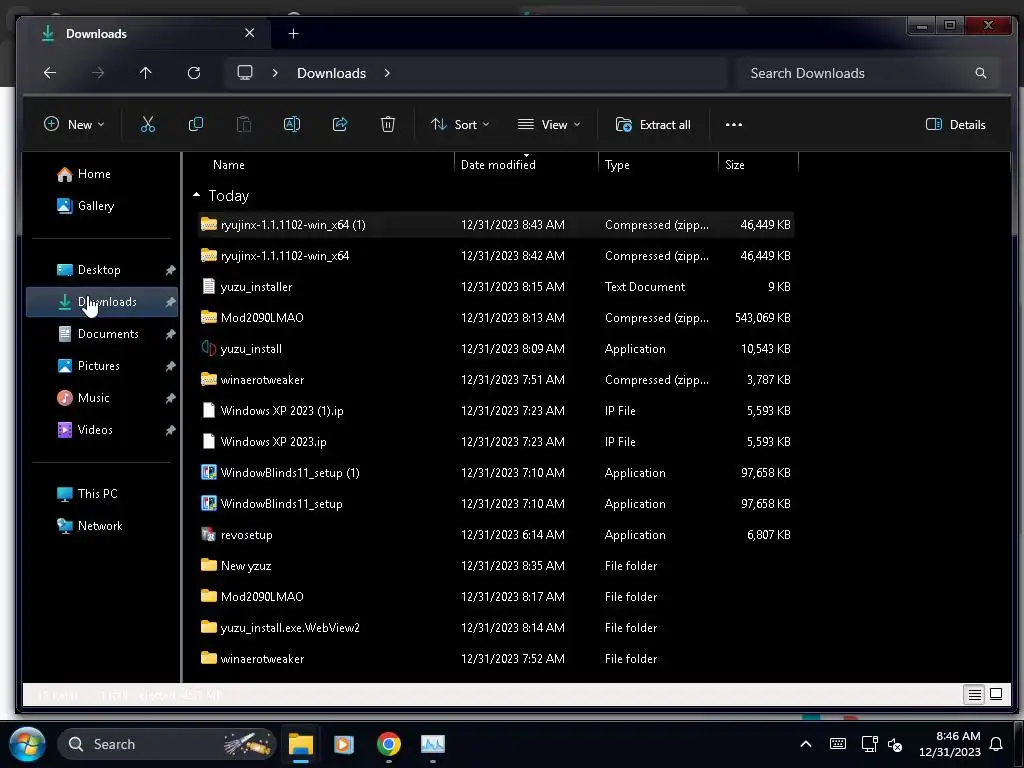Select Windows XP 2023 (1).ip file
The height and width of the screenshot is (768, 1024).
pyautogui.click(x=496, y=411)
